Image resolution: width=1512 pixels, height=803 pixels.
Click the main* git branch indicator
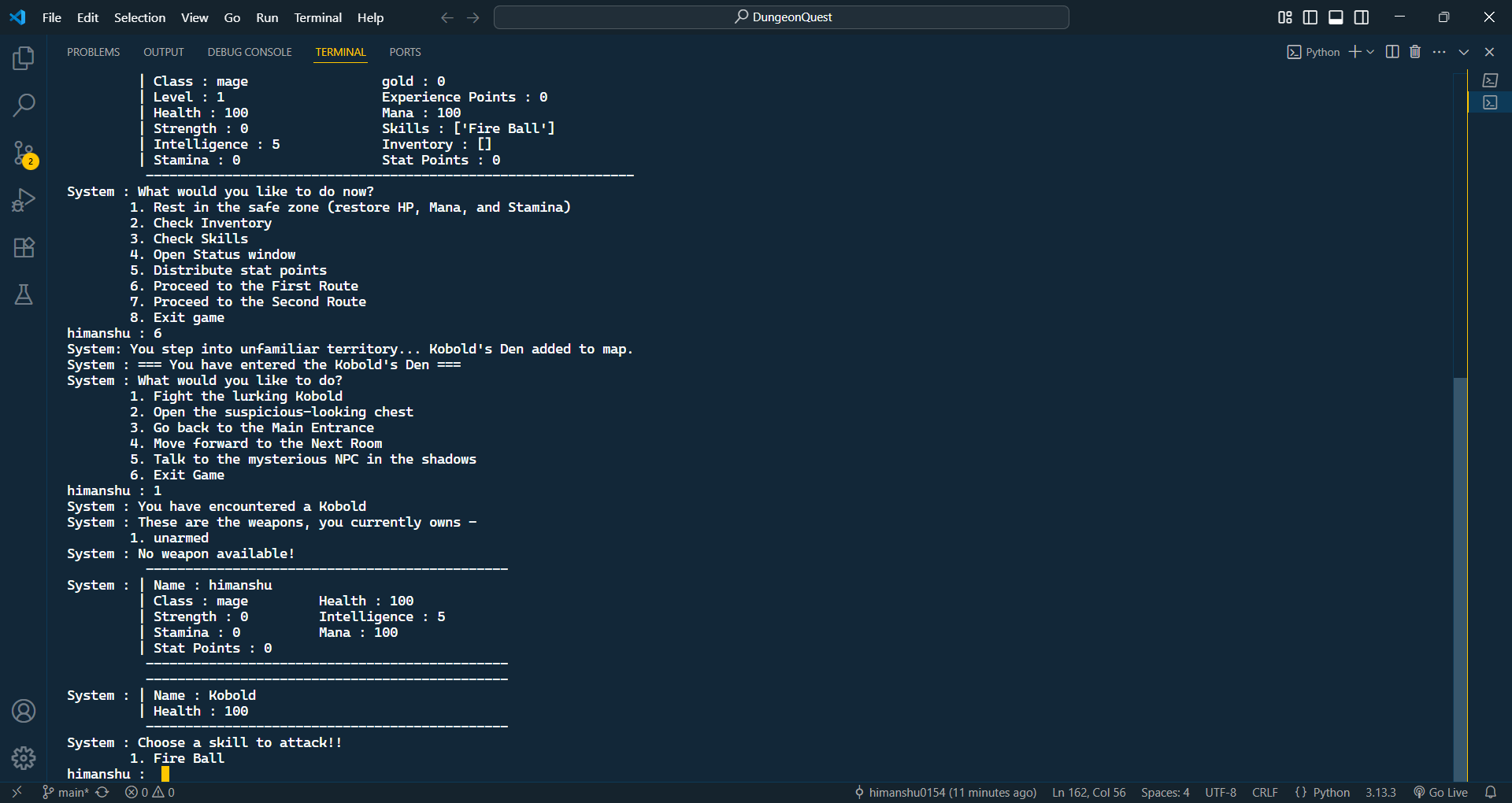click(x=65, y=793)
